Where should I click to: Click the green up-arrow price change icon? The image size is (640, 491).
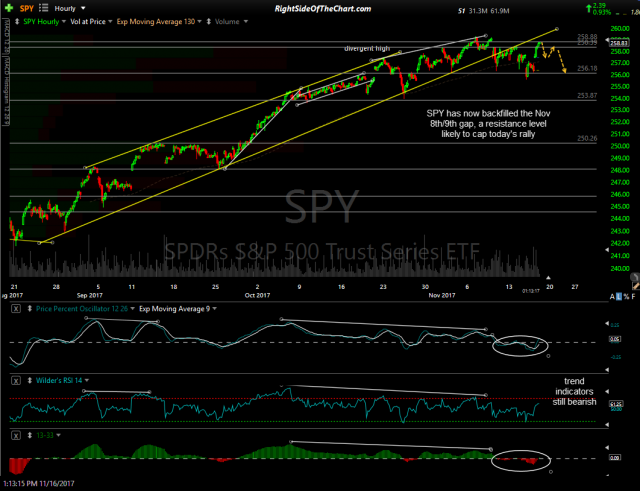[589, 8]
